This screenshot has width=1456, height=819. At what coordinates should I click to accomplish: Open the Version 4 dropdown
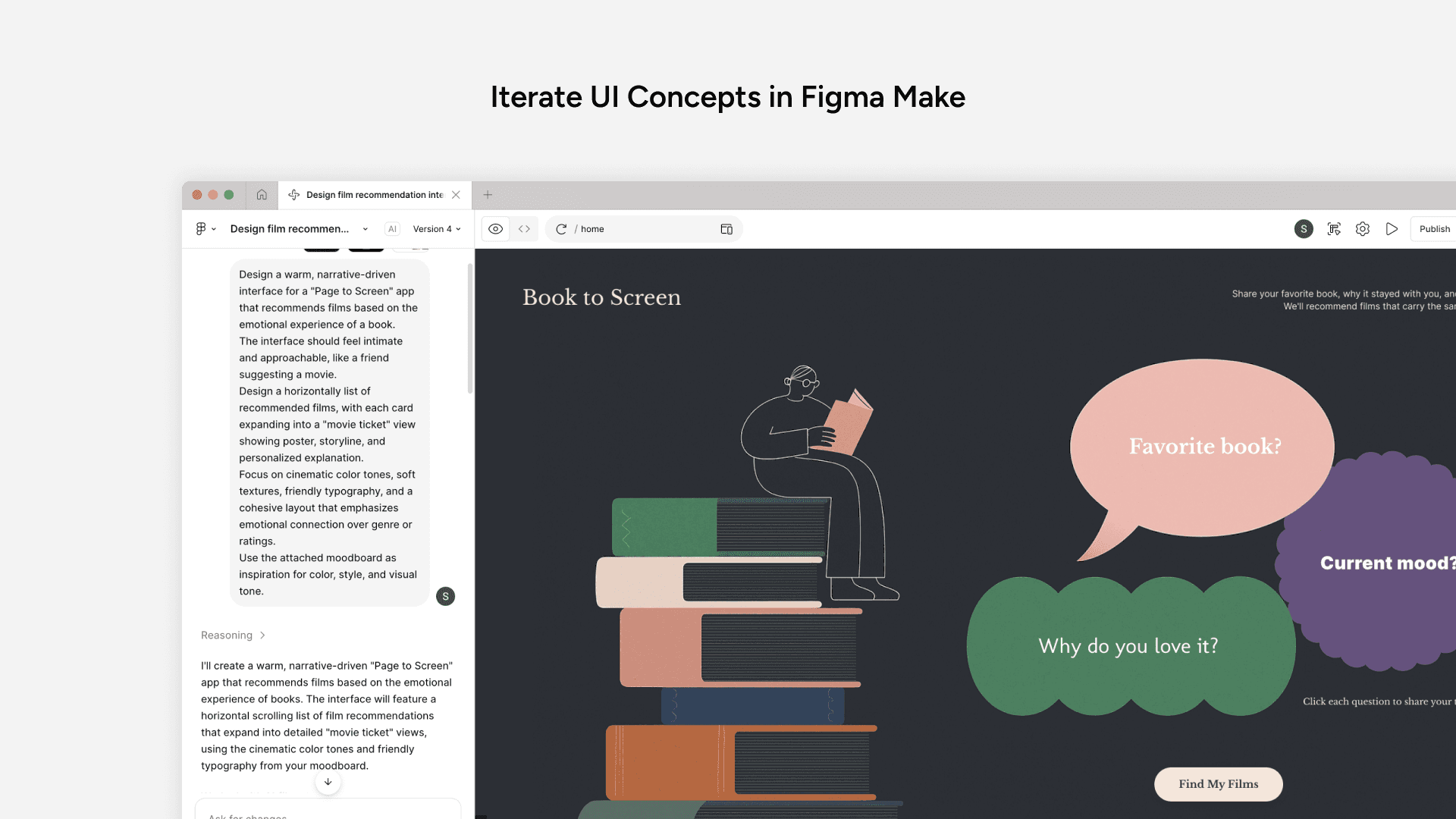pos(437,229)
